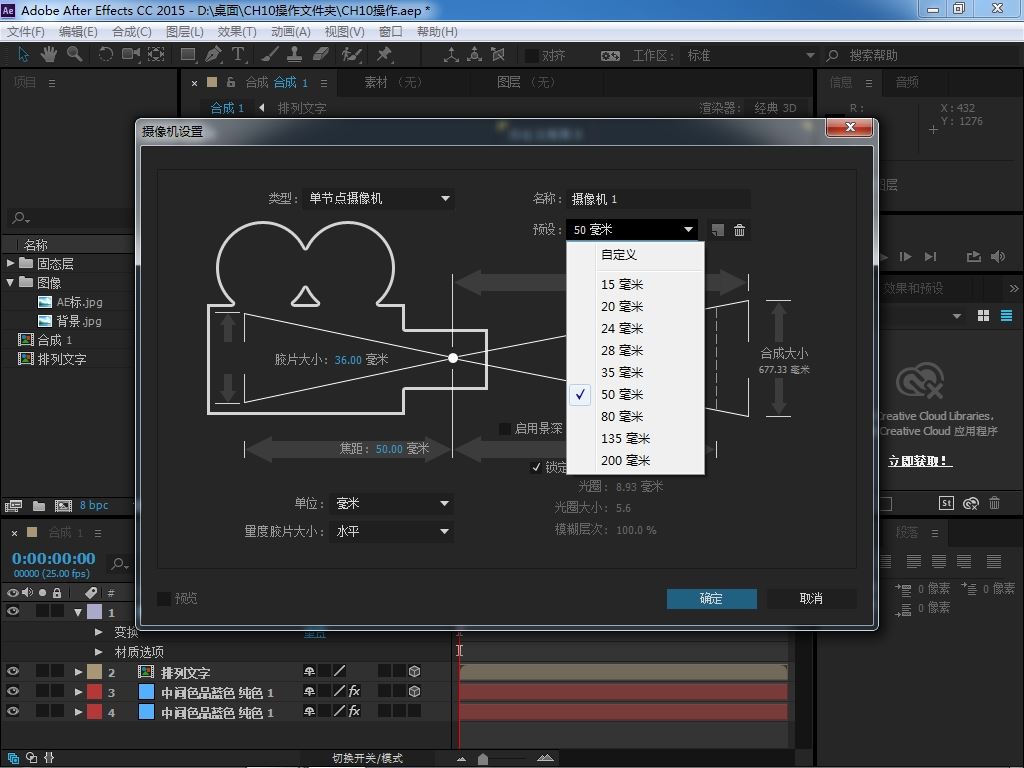Select the Clone Stamp tool

pos(295,54)
